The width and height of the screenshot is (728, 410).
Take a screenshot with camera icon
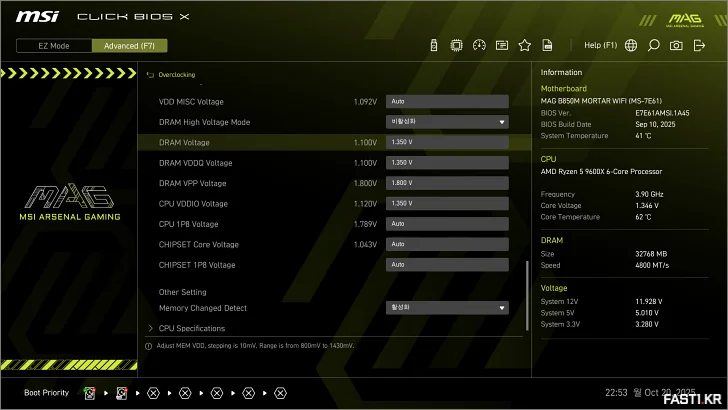[x=676, y=46]
